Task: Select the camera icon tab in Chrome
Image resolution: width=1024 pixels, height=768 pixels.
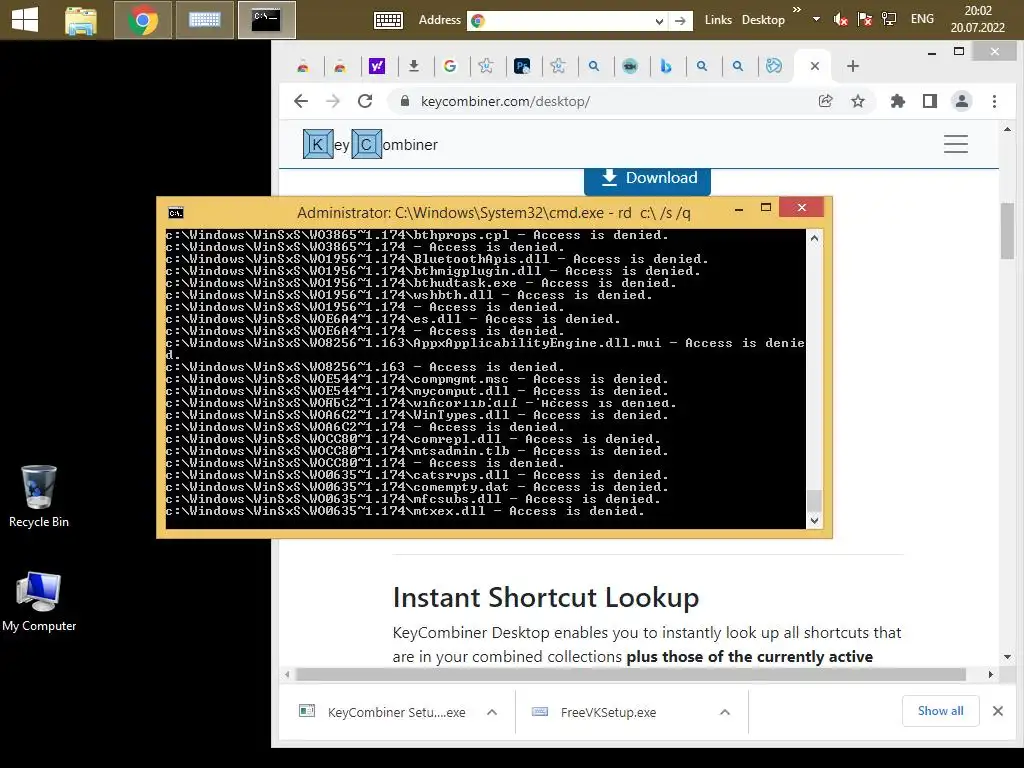Action: click(x=630, y=66)
